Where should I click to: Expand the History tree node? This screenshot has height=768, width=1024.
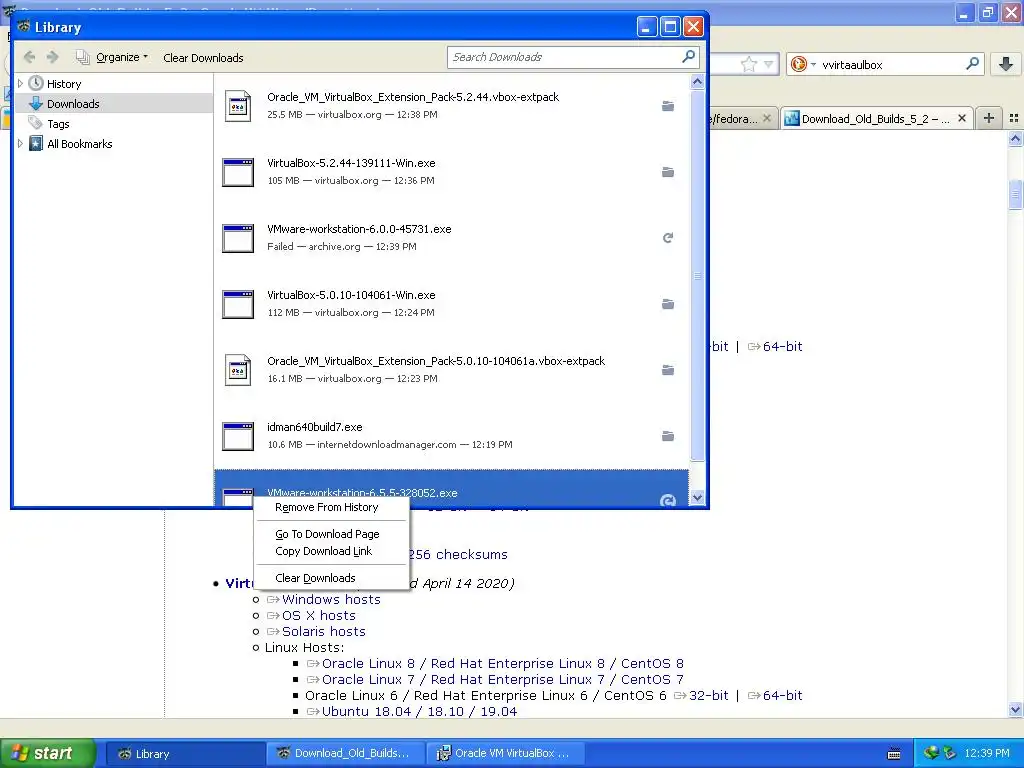[20, 84]
